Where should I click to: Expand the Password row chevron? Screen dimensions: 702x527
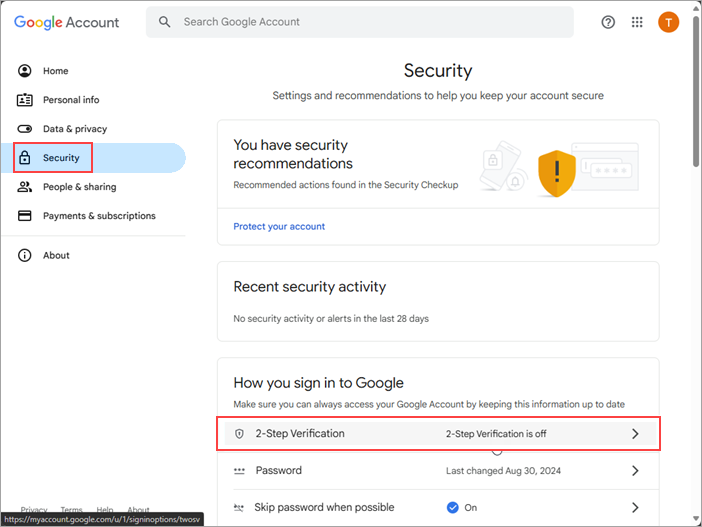[634, 471]
